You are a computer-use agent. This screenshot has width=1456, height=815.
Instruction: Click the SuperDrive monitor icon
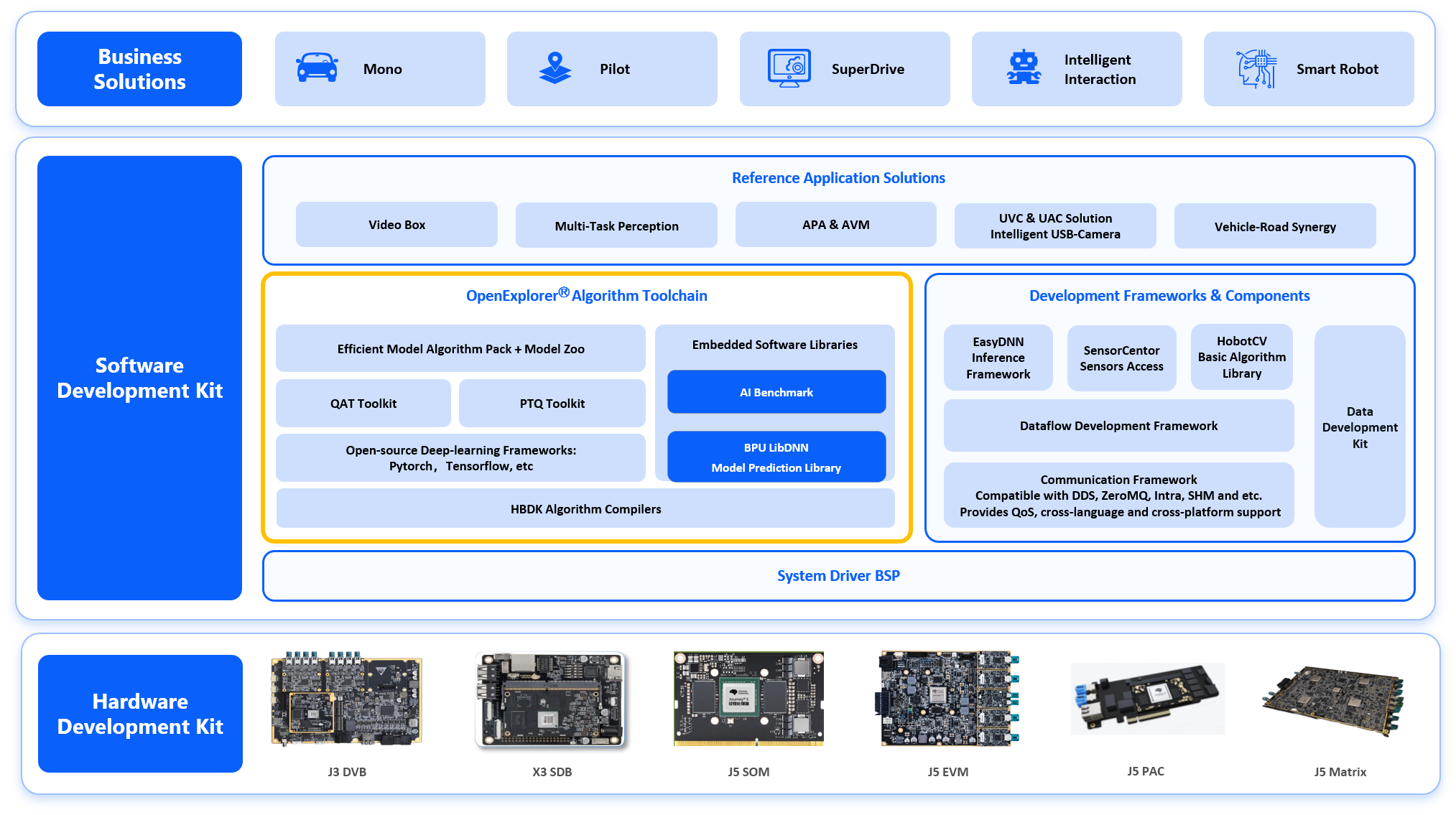click(x=789, y=68)
